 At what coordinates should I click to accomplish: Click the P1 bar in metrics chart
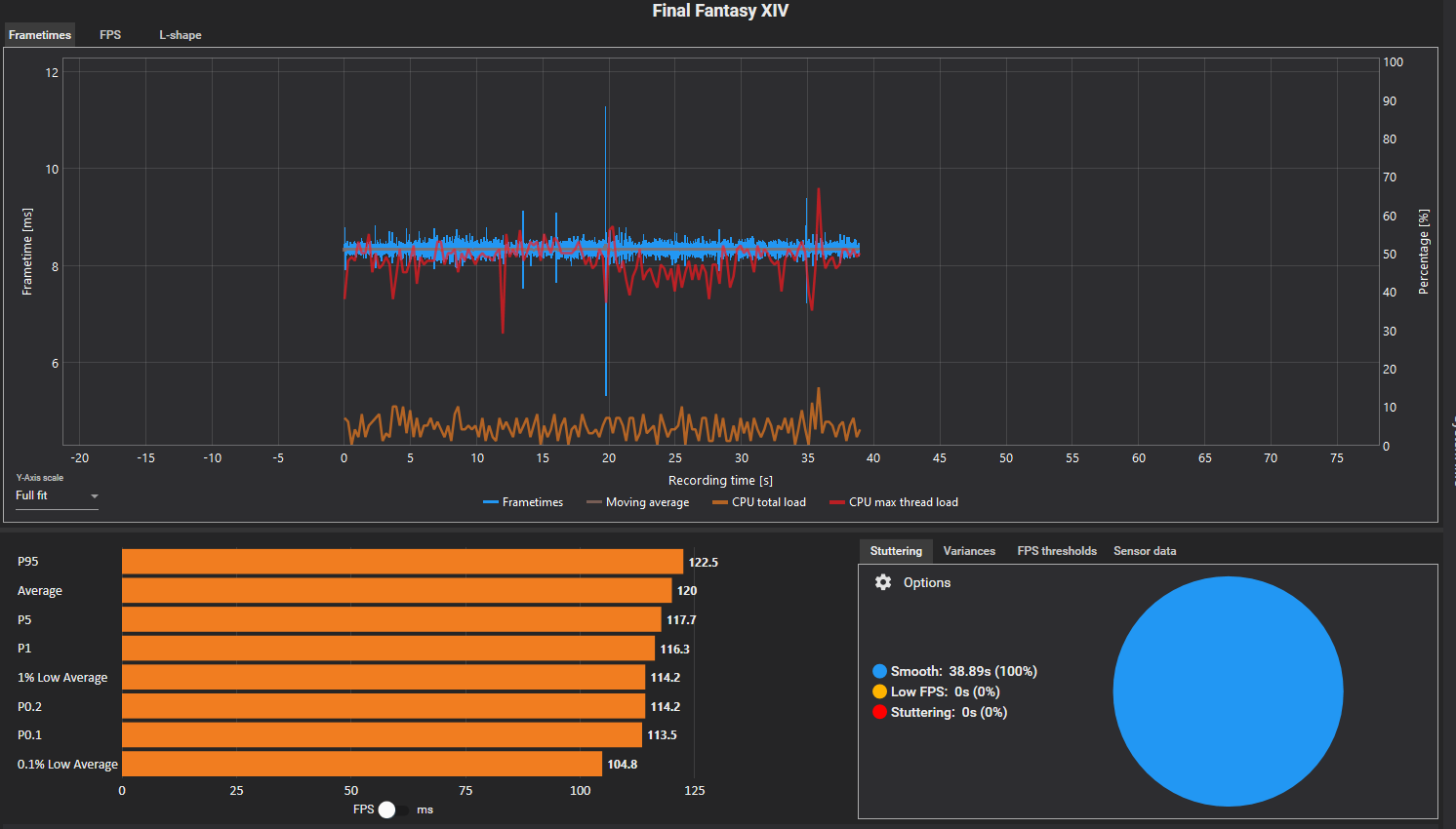click(x=388, y=649)
